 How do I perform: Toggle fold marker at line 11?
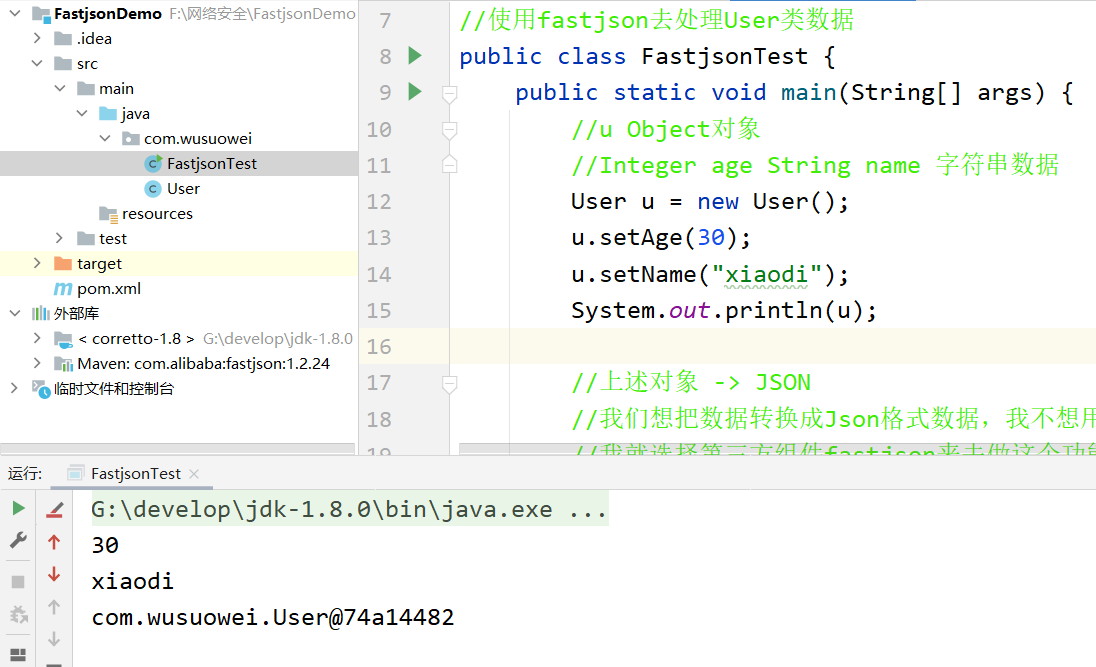(x=449, y=164)
